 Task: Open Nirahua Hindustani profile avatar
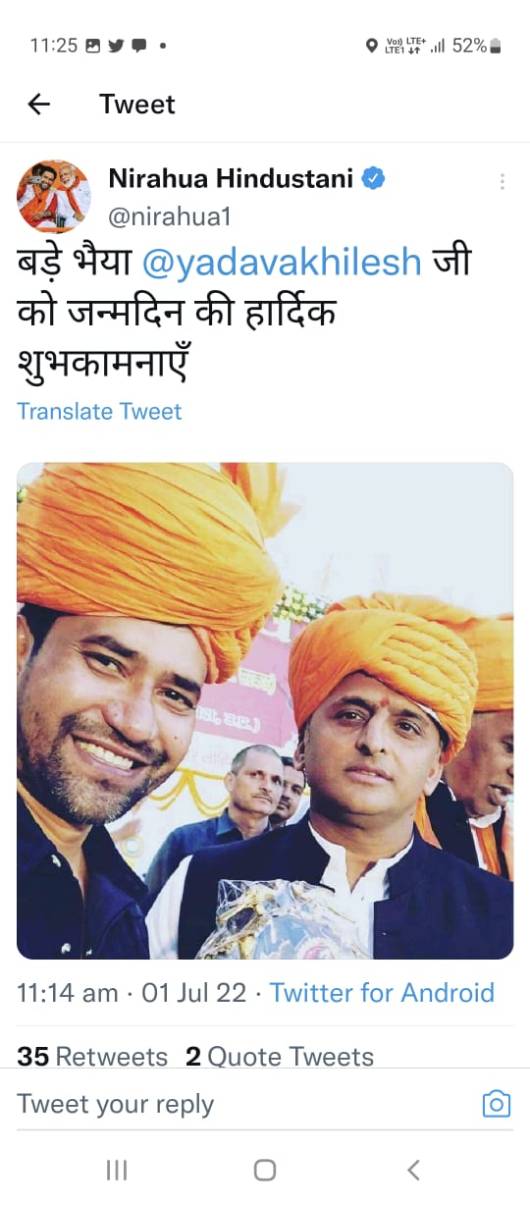pyautogui.click(x=53, y=195)
